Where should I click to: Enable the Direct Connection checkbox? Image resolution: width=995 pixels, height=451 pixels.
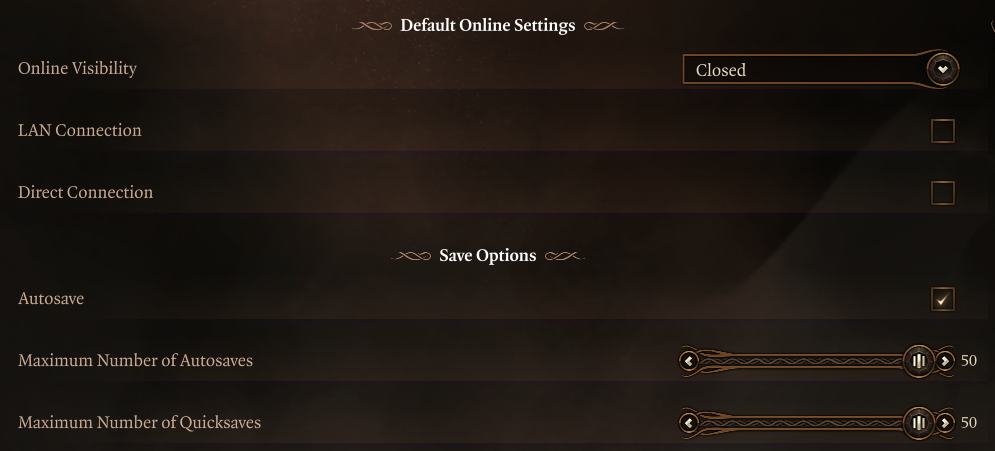(942, 192)
